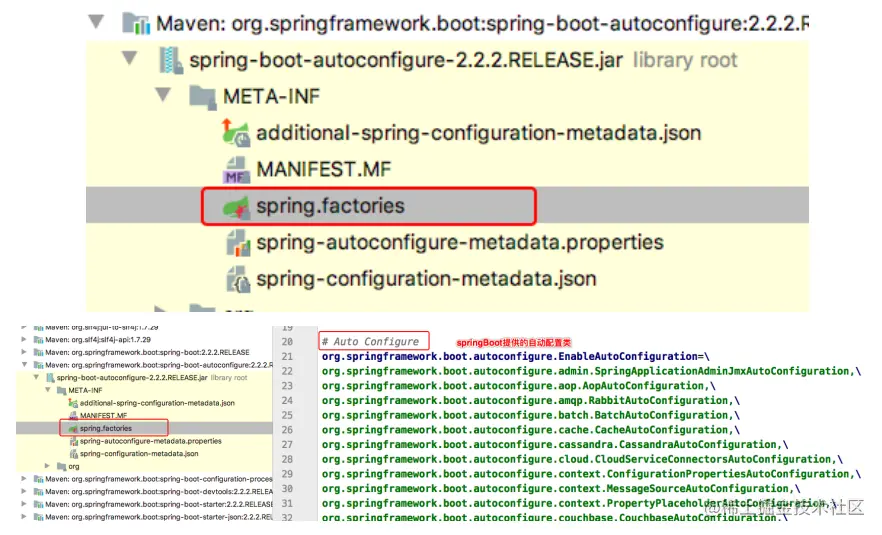The height and width of the screenshot is (535, 882).
Task: Click the org folder icon beside the editor
Action: point(61,466)
